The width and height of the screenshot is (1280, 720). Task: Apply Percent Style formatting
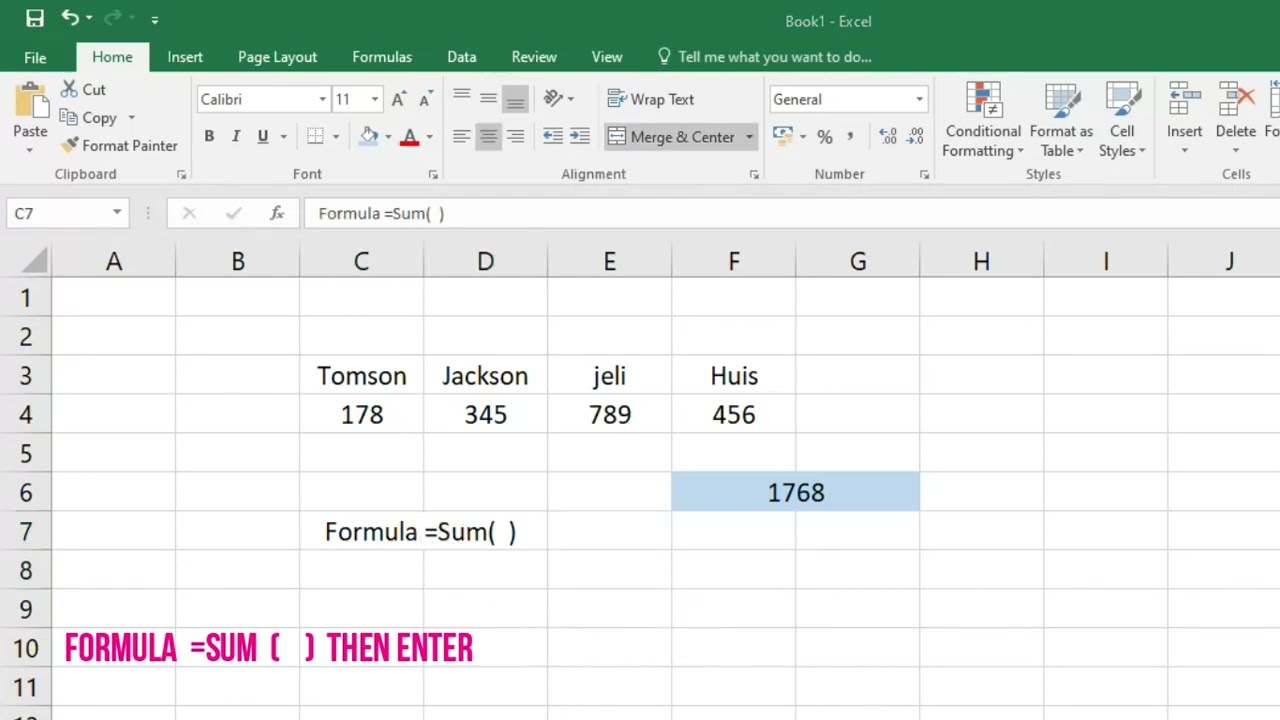(x=824, y=137)
